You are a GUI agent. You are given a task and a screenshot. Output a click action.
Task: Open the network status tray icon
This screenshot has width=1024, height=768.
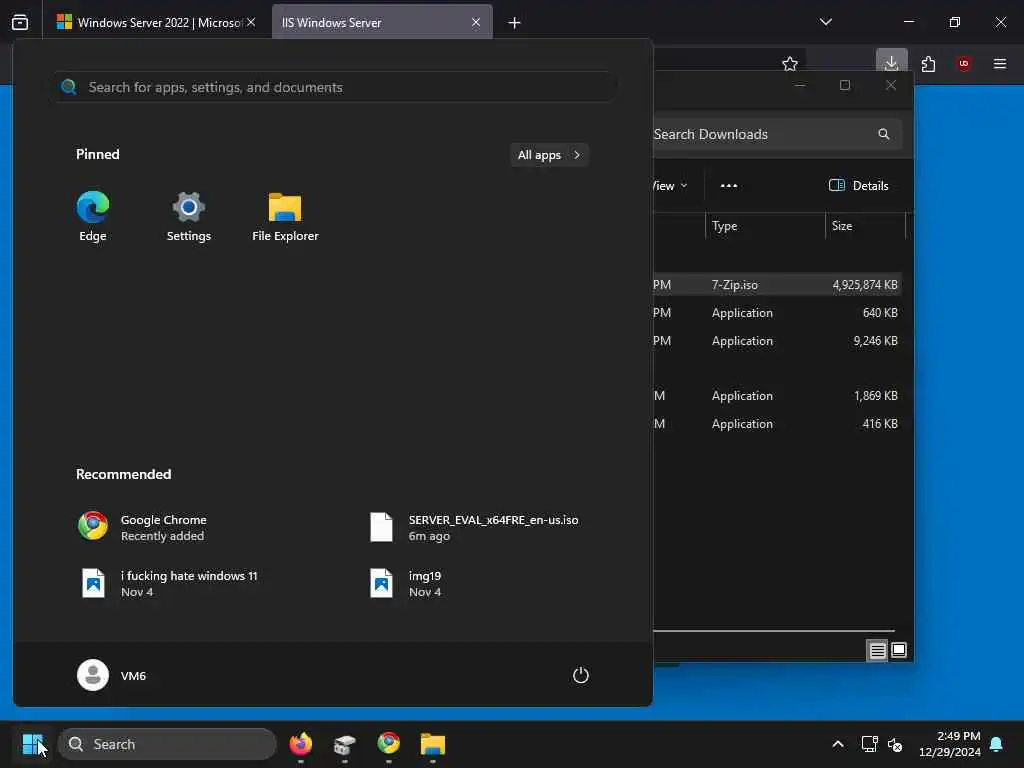pos(869,744)
